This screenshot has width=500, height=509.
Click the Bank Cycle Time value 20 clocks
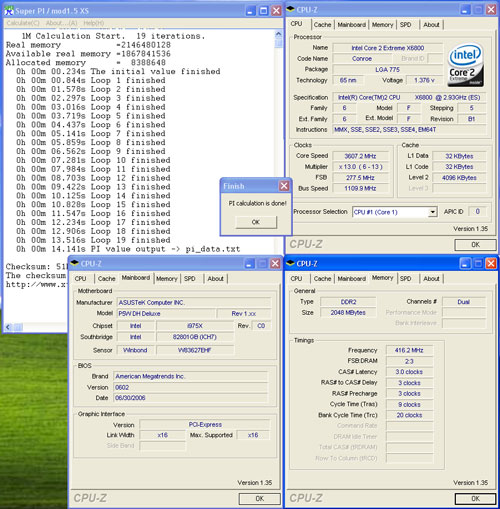click(x=409, y=415)
